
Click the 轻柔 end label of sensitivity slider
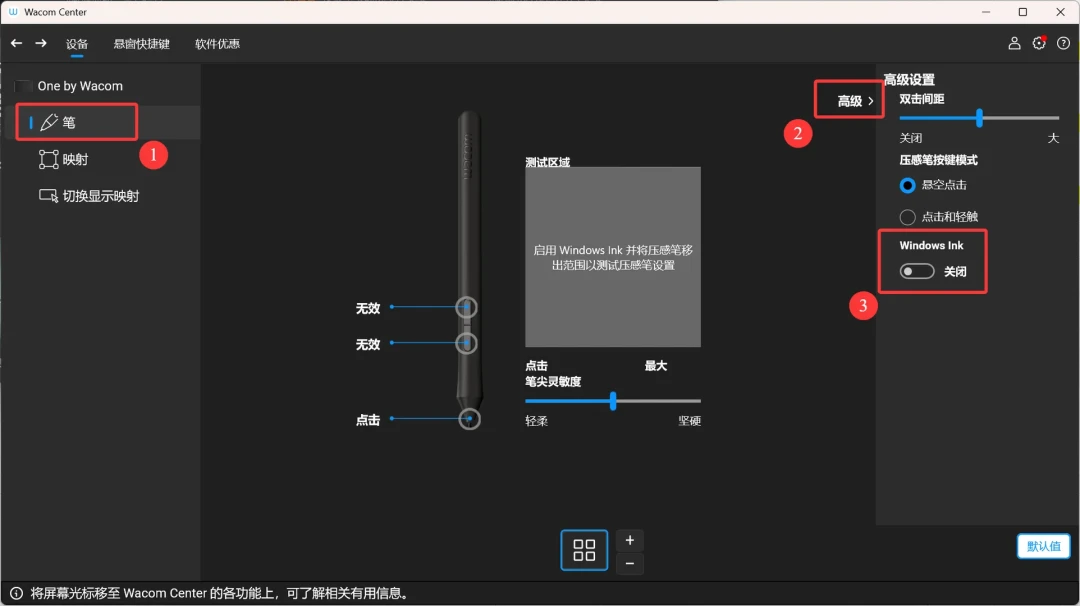537,421
